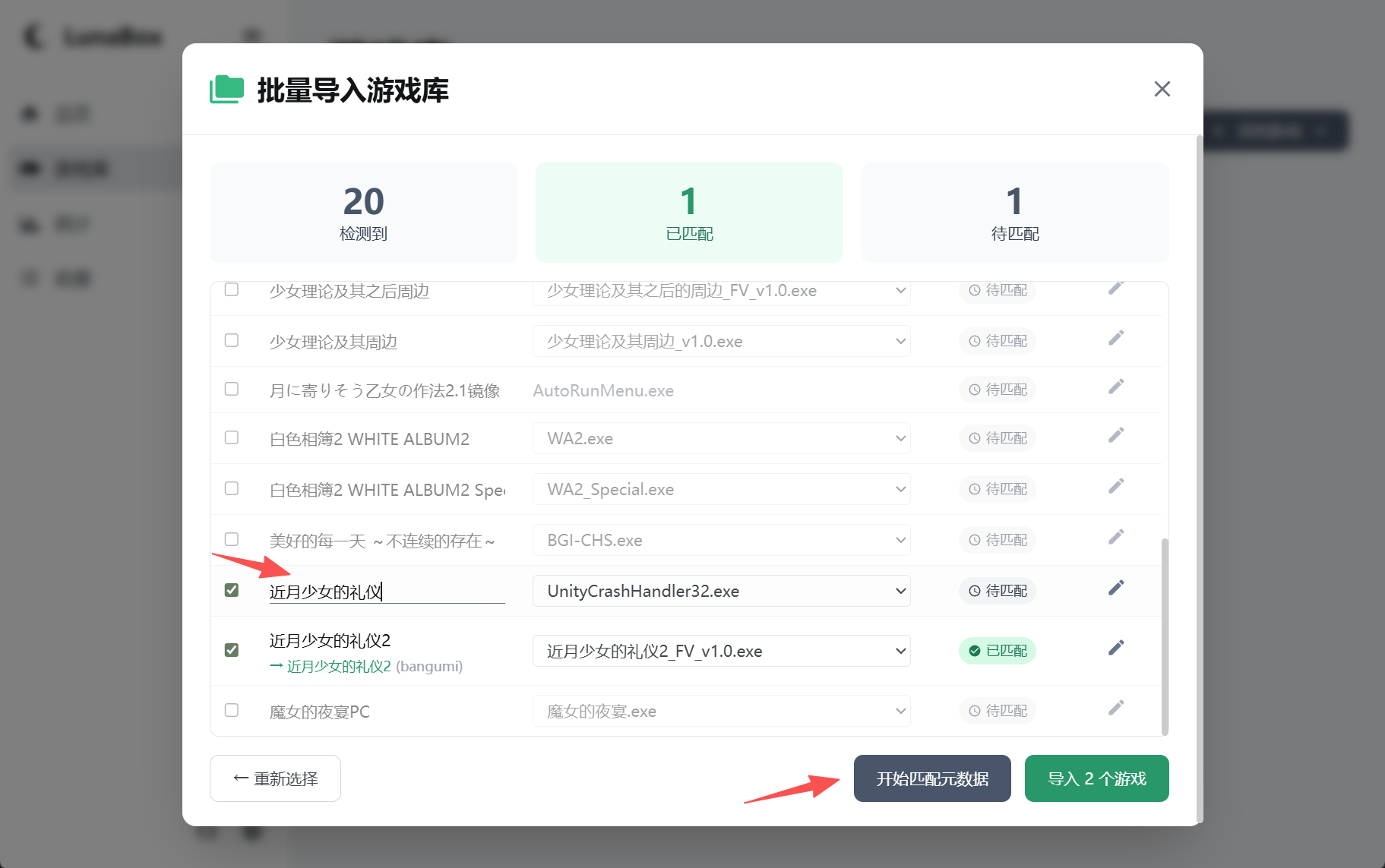Viewport: 1385px width, 868px height.
Task: Uncheck the 近月少女的礼仪2 checkbox
Action: [x=232, y=650]
